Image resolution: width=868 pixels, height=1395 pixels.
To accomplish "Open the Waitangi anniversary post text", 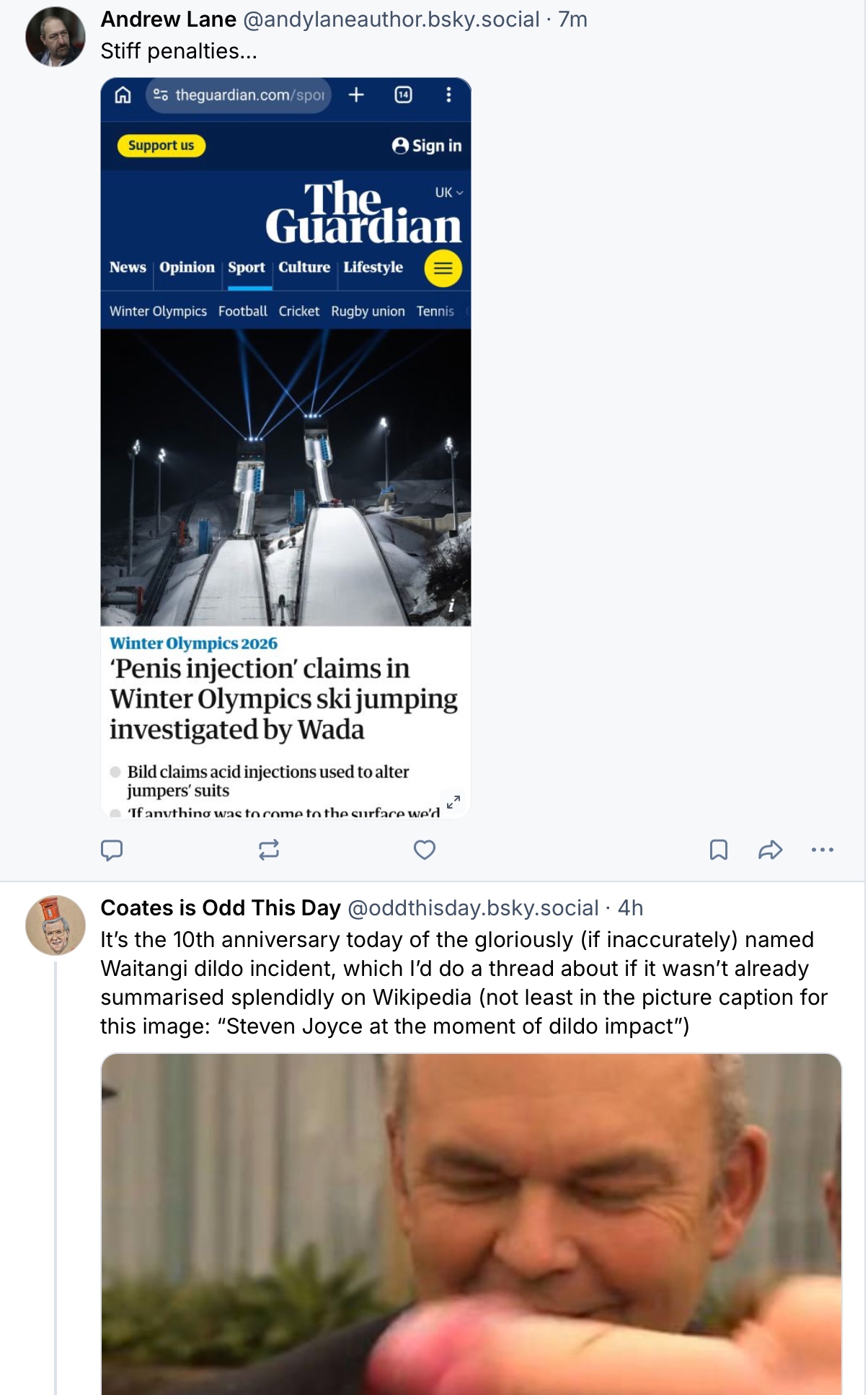I will pos(464,983).
